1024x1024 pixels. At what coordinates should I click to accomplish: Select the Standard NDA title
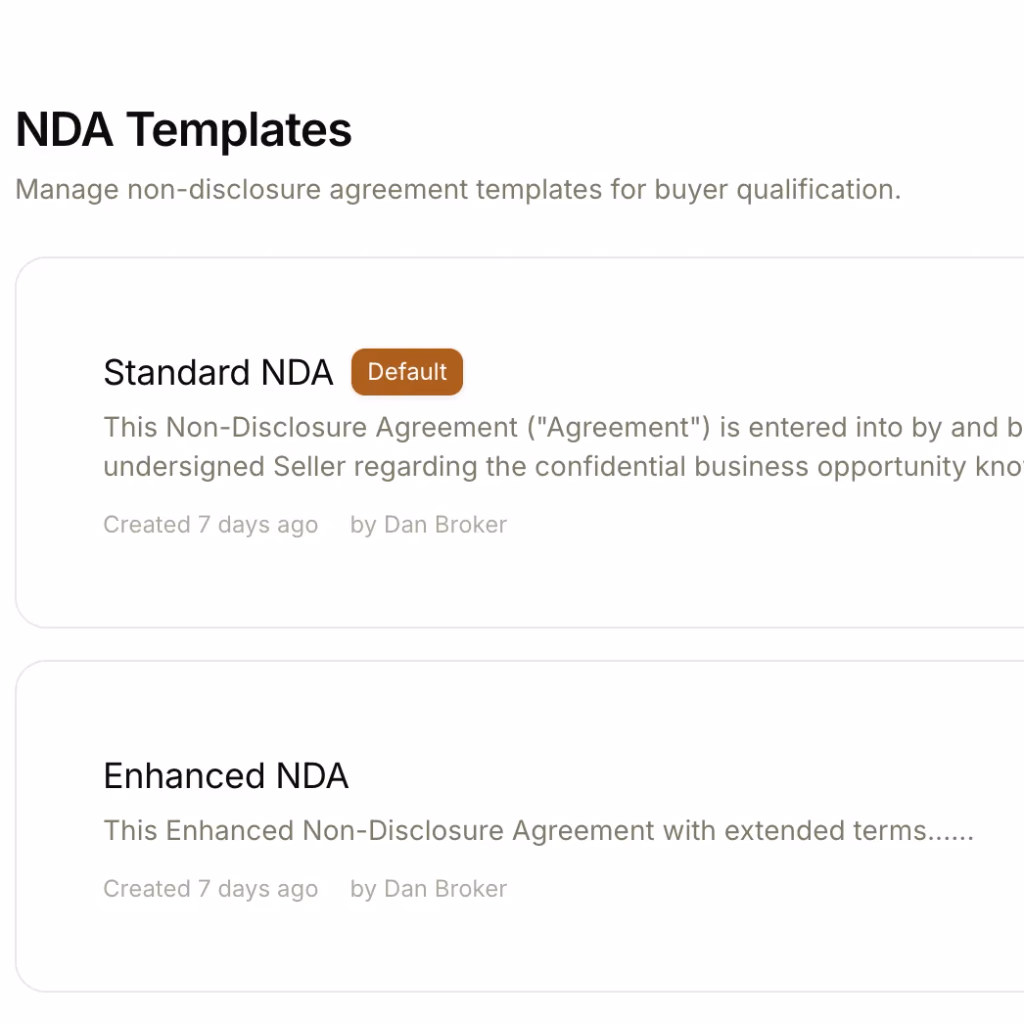point(218,372)
